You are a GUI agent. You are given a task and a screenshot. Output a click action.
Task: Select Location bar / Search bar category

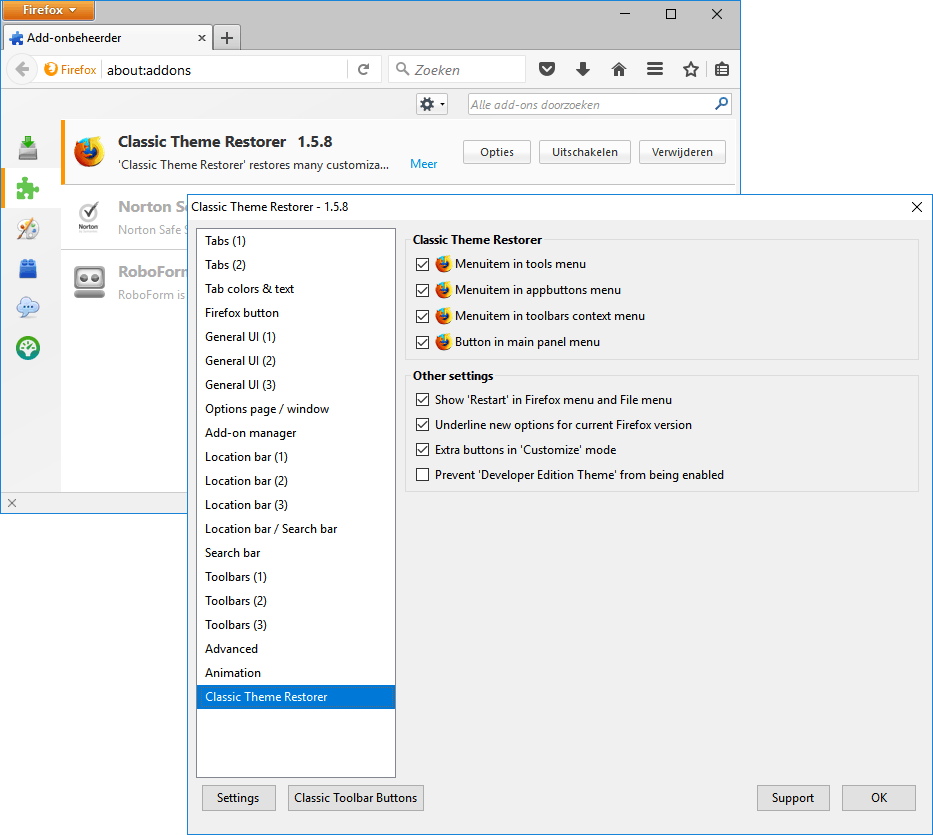click(x=296, y=529)
